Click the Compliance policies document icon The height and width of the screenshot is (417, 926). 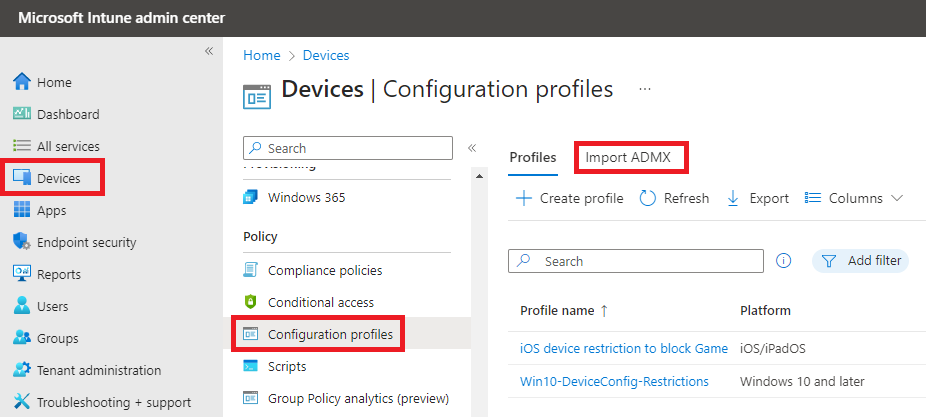pyautogui.click(x=251, y=270)
